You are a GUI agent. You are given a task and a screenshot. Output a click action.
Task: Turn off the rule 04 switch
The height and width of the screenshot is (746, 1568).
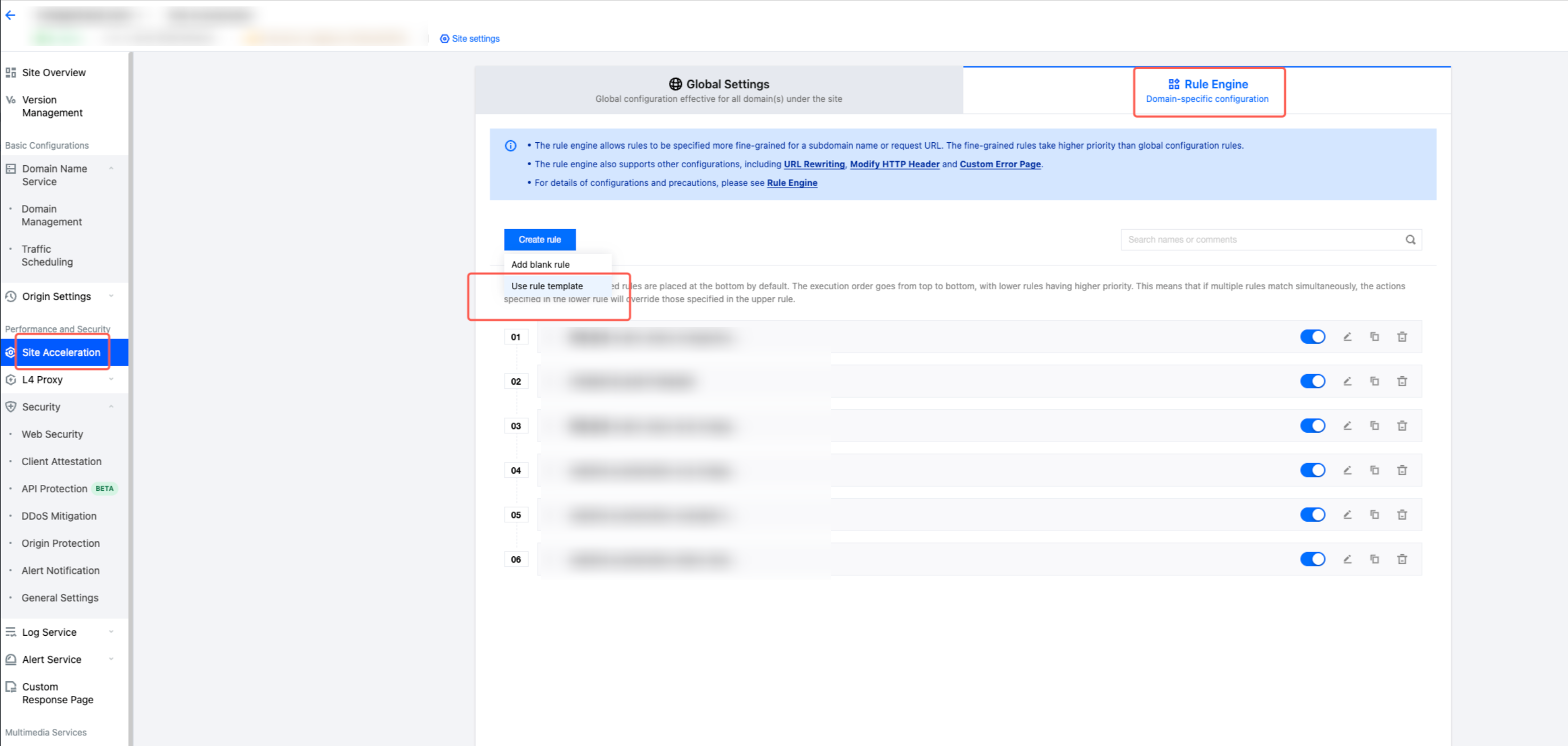(1312, 470)
